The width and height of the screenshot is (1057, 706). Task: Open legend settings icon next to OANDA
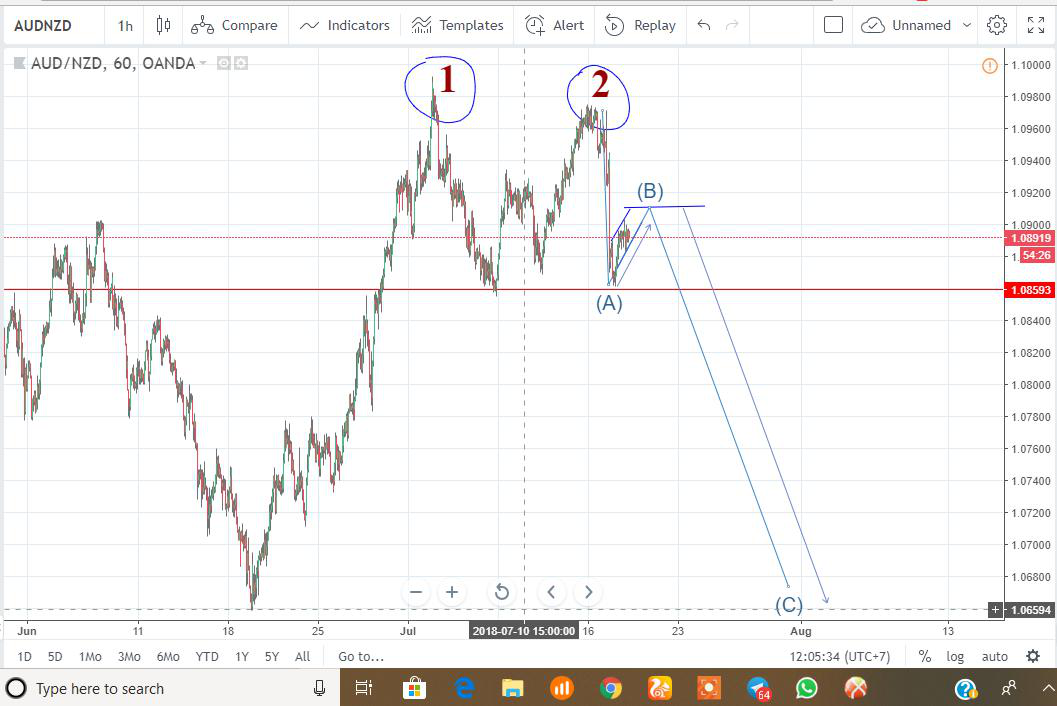tap(241, 63)
